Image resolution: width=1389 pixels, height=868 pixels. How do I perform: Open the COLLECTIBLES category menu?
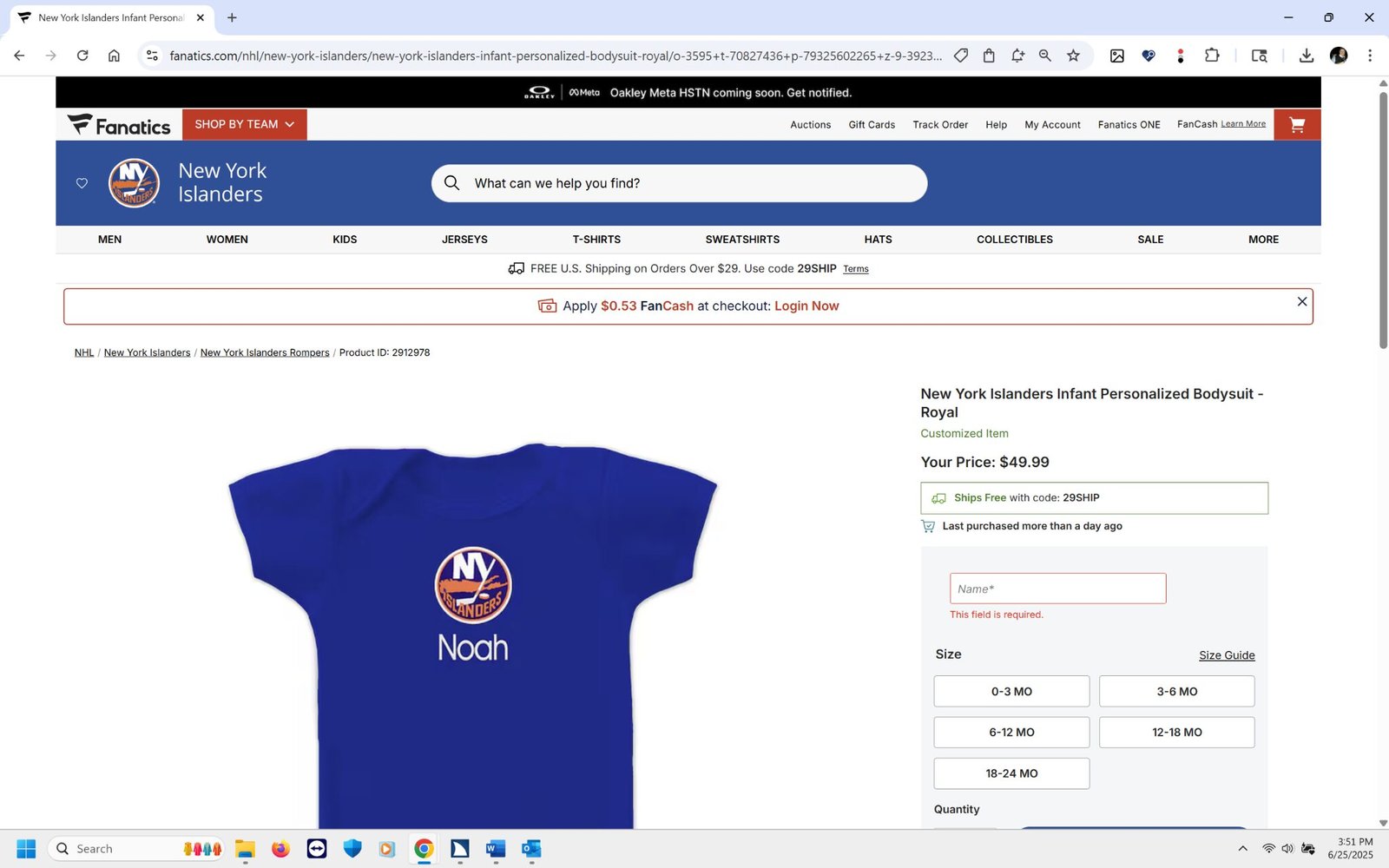(x=1015, y=240)
